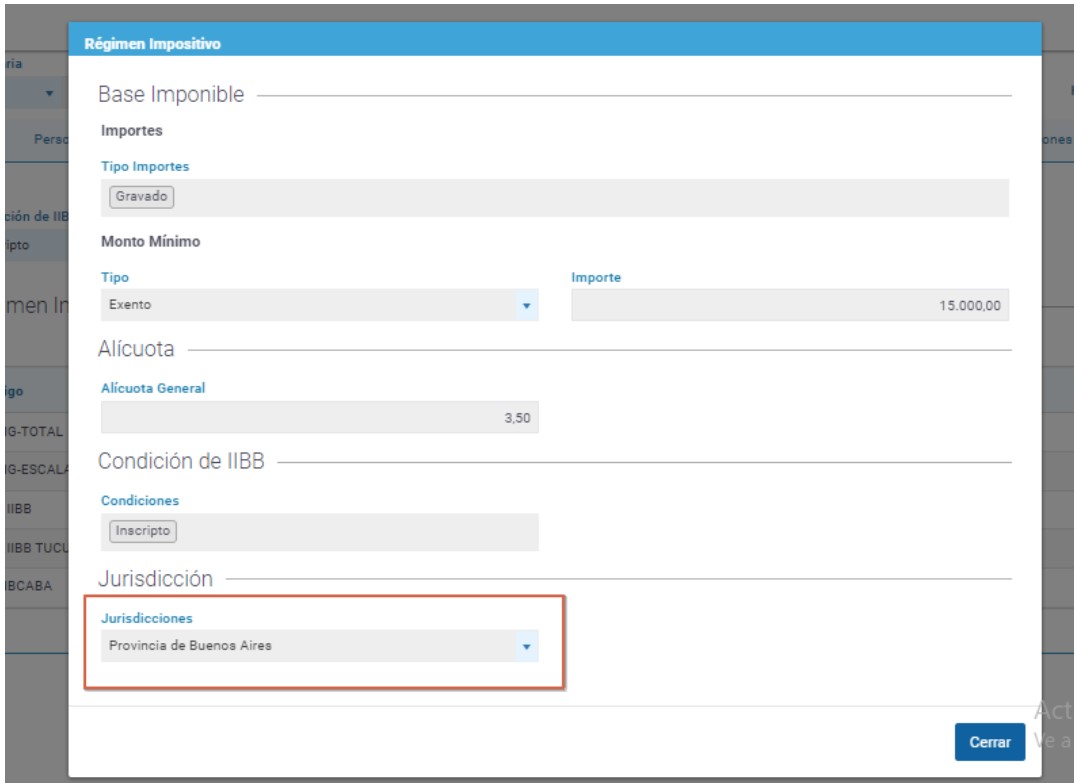Open the Tipo dropdown showing Exento
1077x783 pixels.
319,305
